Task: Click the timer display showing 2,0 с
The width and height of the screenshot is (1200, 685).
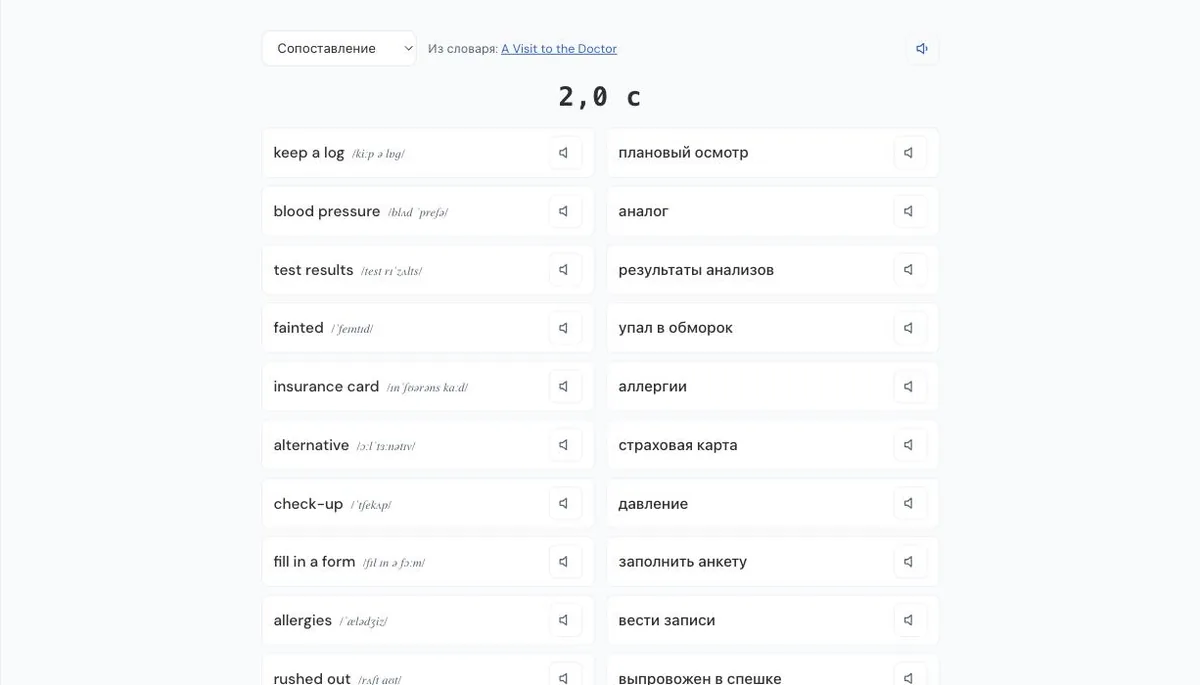Action: 600,97
